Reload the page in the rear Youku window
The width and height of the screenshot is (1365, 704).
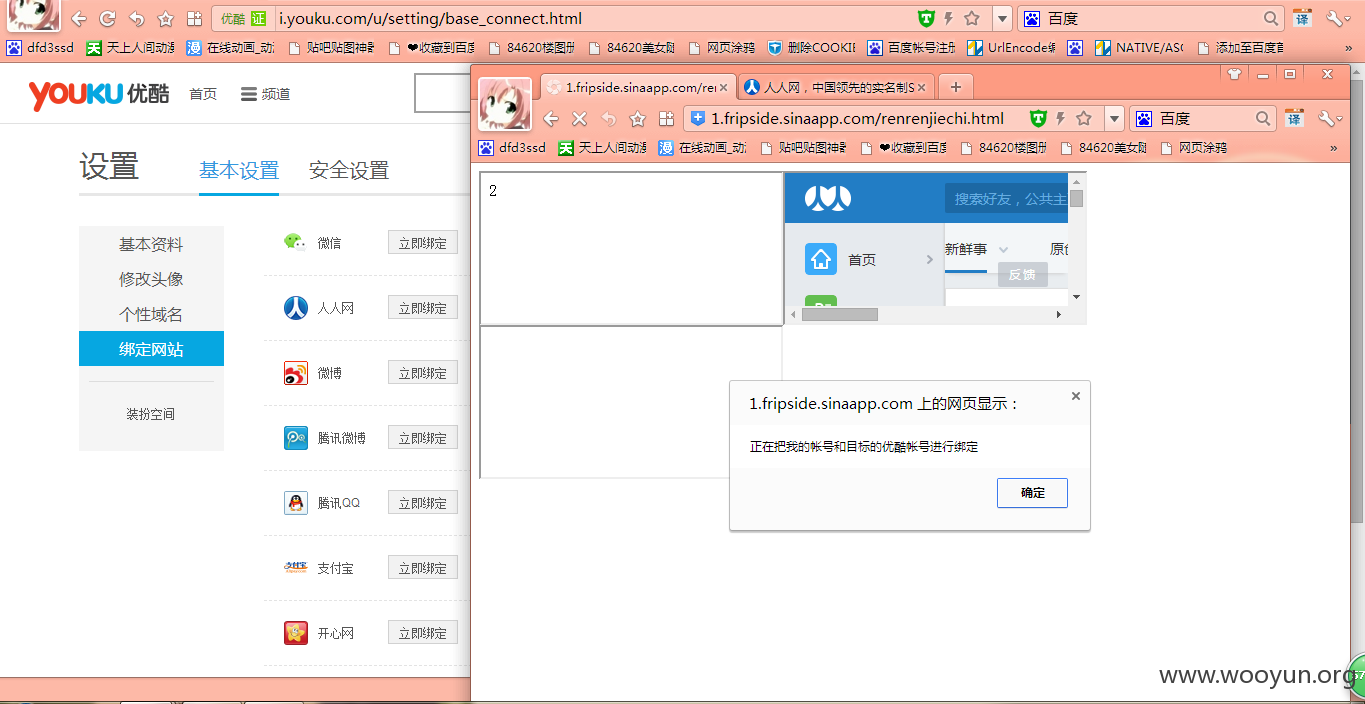tap(107, 18)
